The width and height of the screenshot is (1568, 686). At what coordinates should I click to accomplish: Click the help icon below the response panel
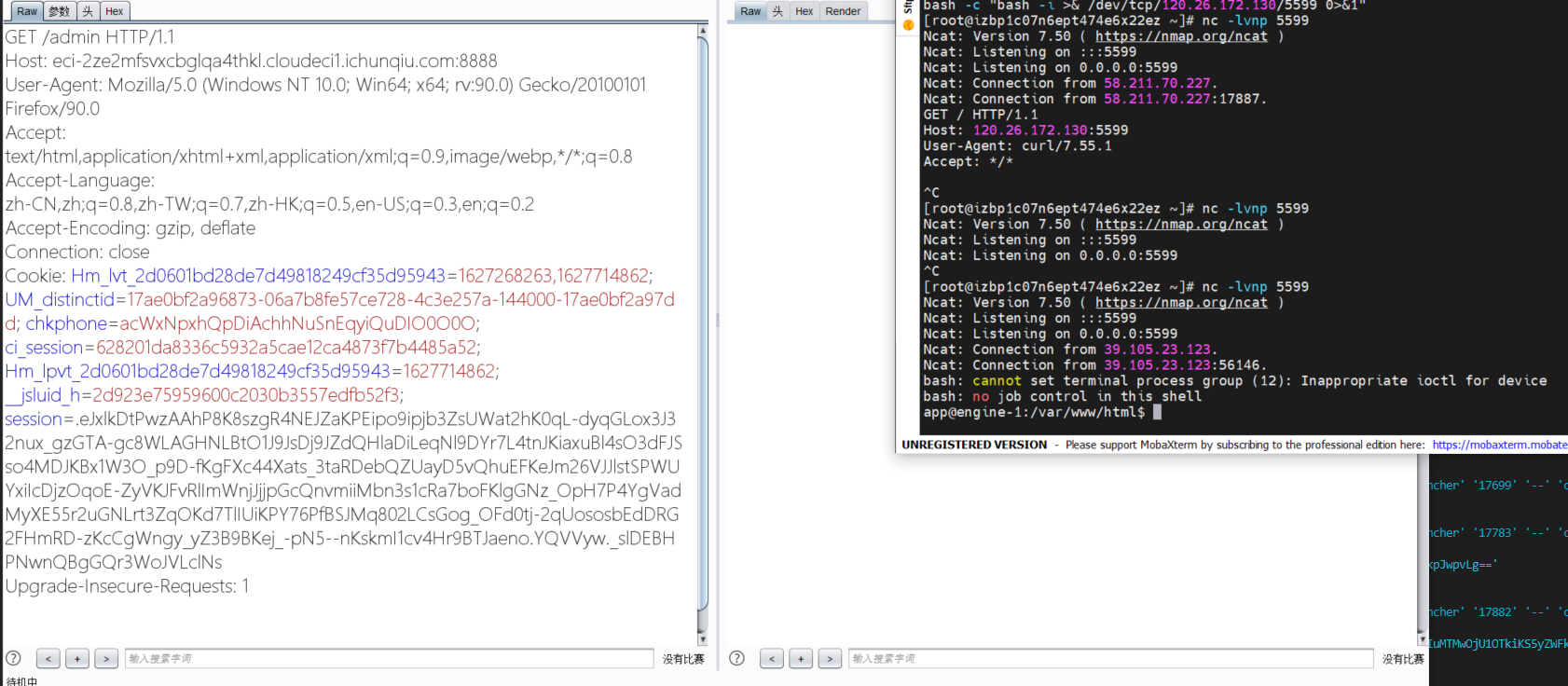tap(736, 658)
